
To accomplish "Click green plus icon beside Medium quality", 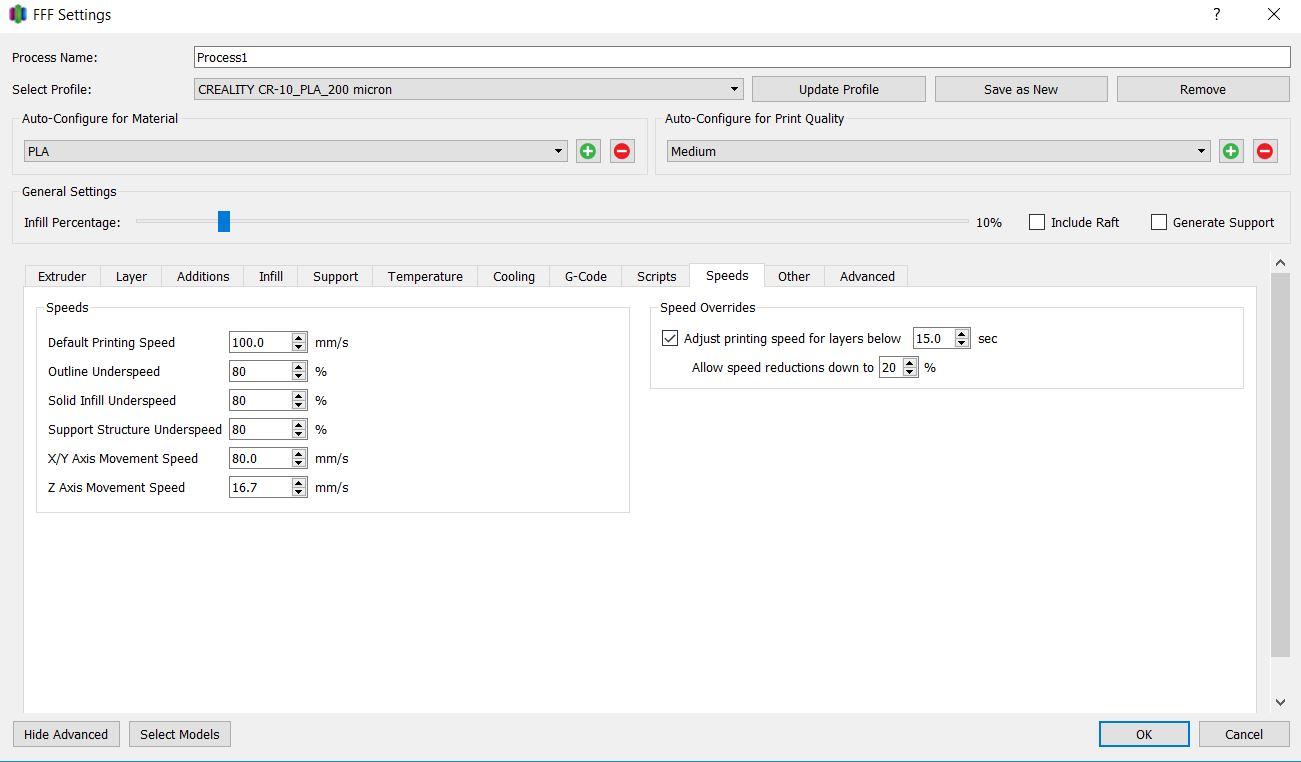I will pos(1231,151).
